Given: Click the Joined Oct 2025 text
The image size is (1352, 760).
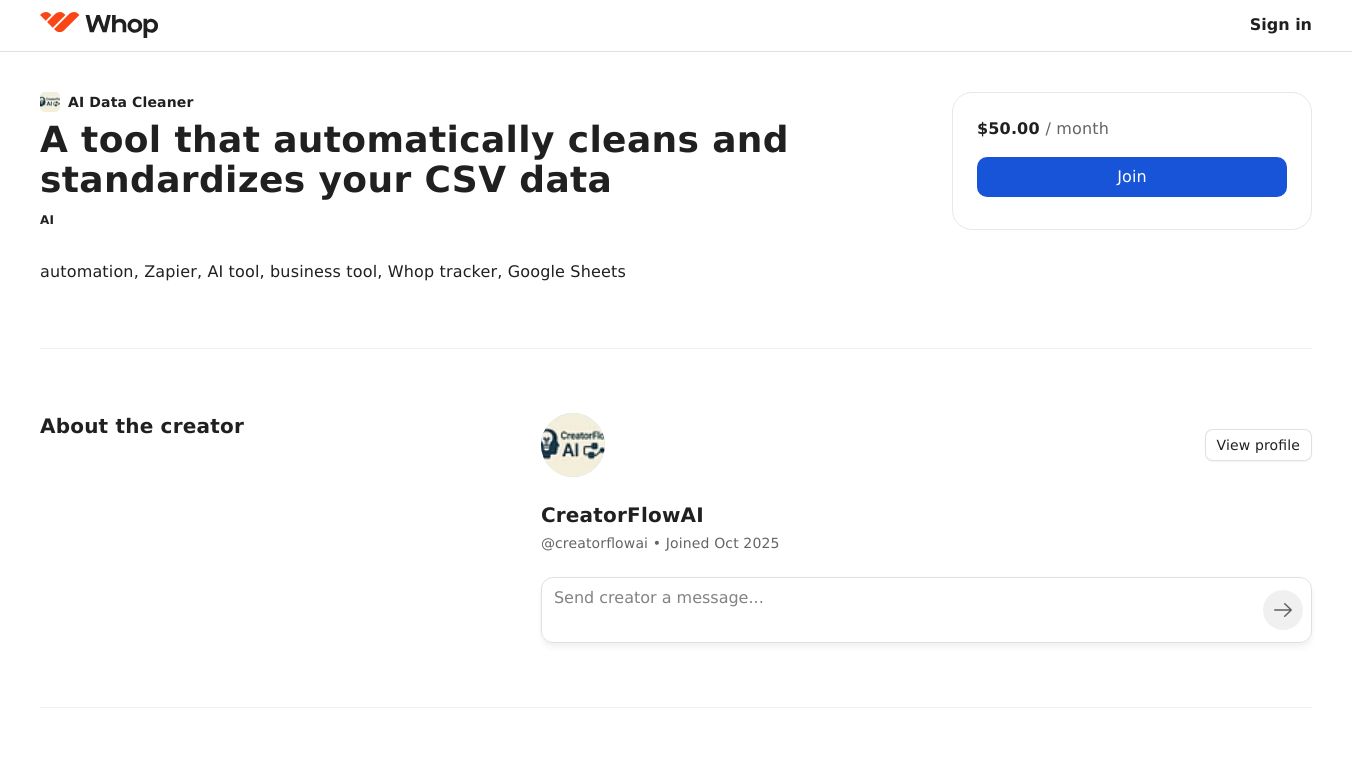Looking at the screenshot, I should click(722, 543).
